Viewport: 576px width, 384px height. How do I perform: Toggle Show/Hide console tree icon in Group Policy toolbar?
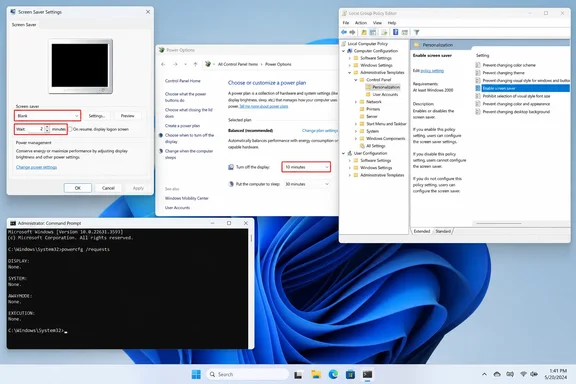point(373,32)
